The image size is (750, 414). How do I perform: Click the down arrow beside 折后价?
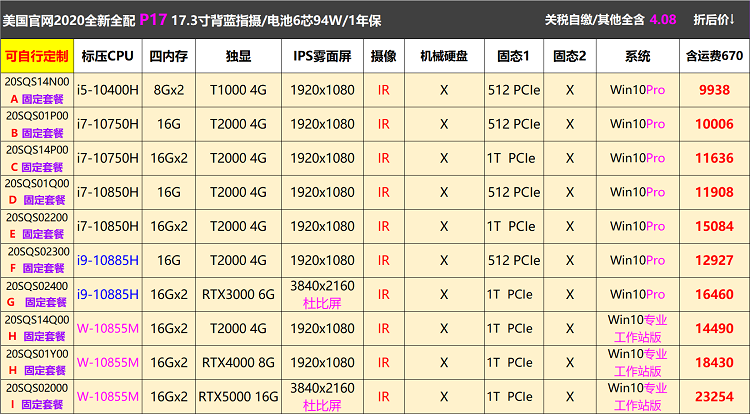pyautogui.click(x=738, y=19)
